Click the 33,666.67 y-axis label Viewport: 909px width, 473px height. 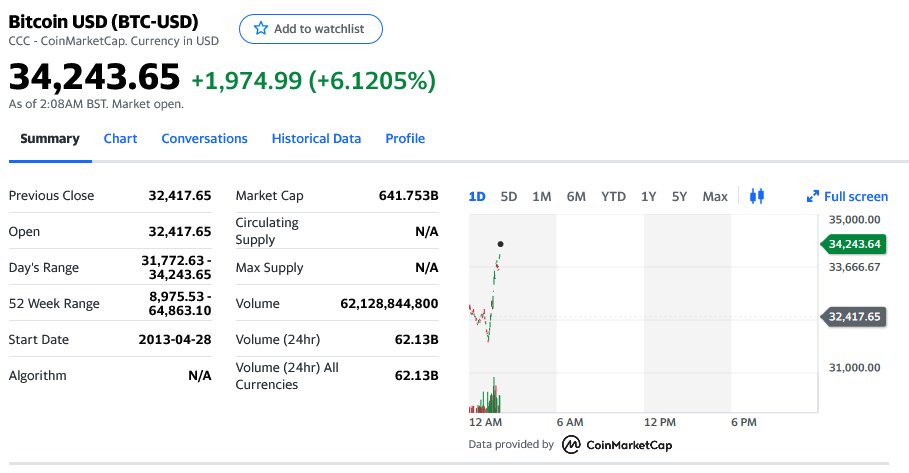tap(855, 267)
